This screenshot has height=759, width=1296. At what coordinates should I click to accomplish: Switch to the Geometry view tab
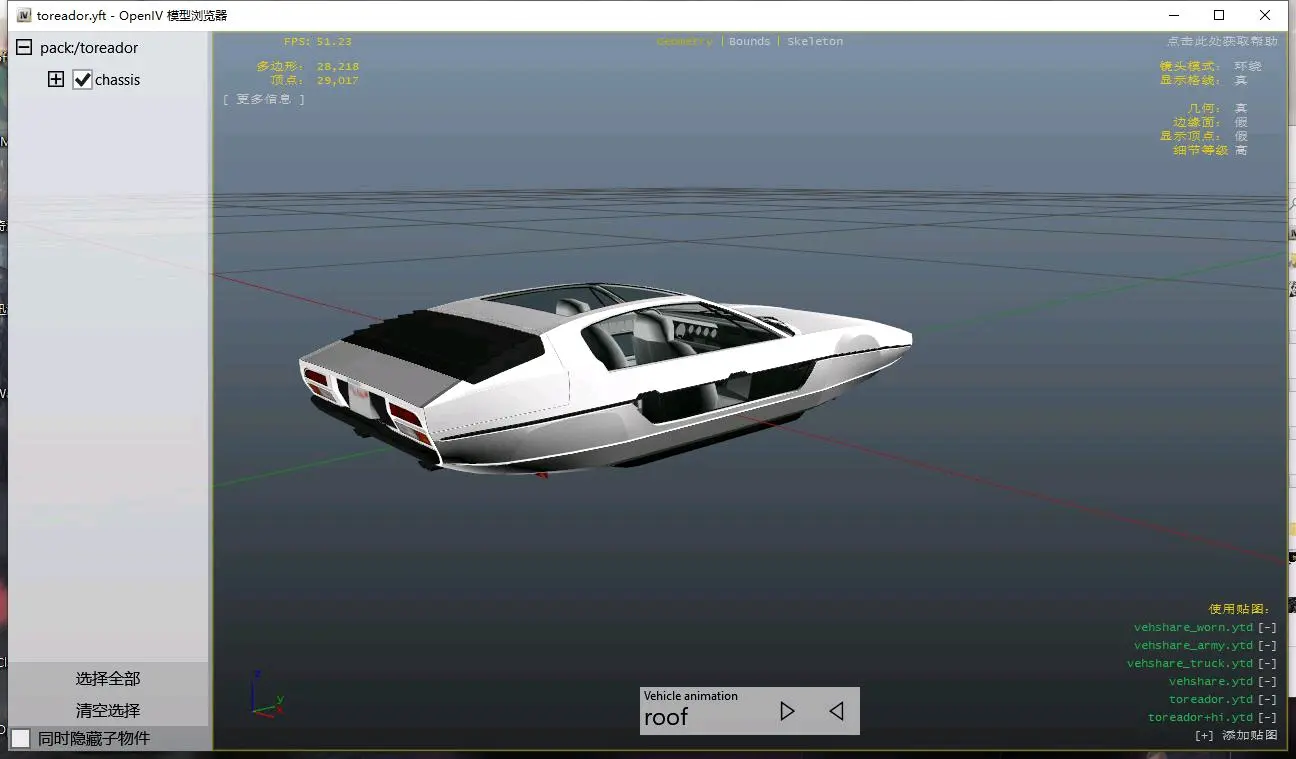[x=685, y=42]
